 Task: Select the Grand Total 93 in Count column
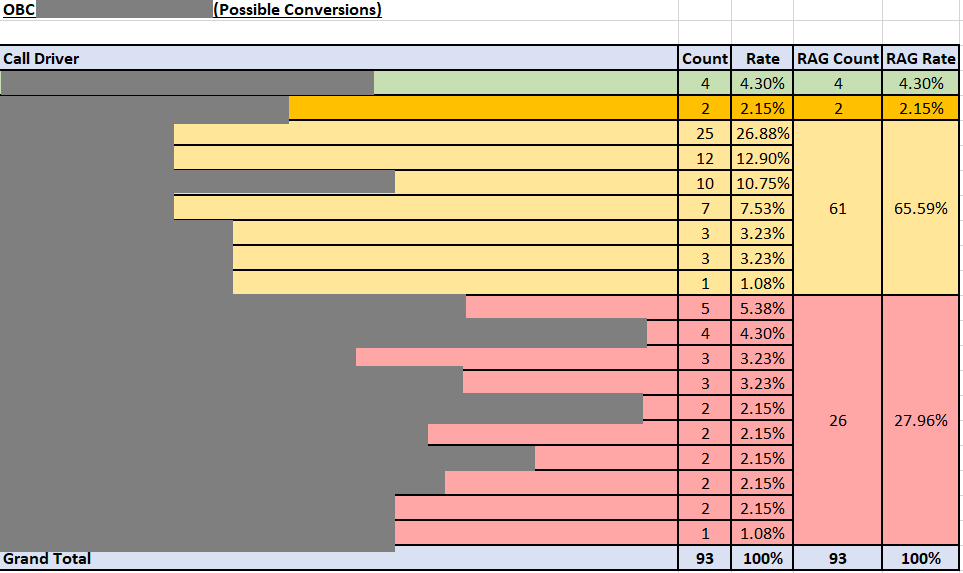tap(704, 558)
